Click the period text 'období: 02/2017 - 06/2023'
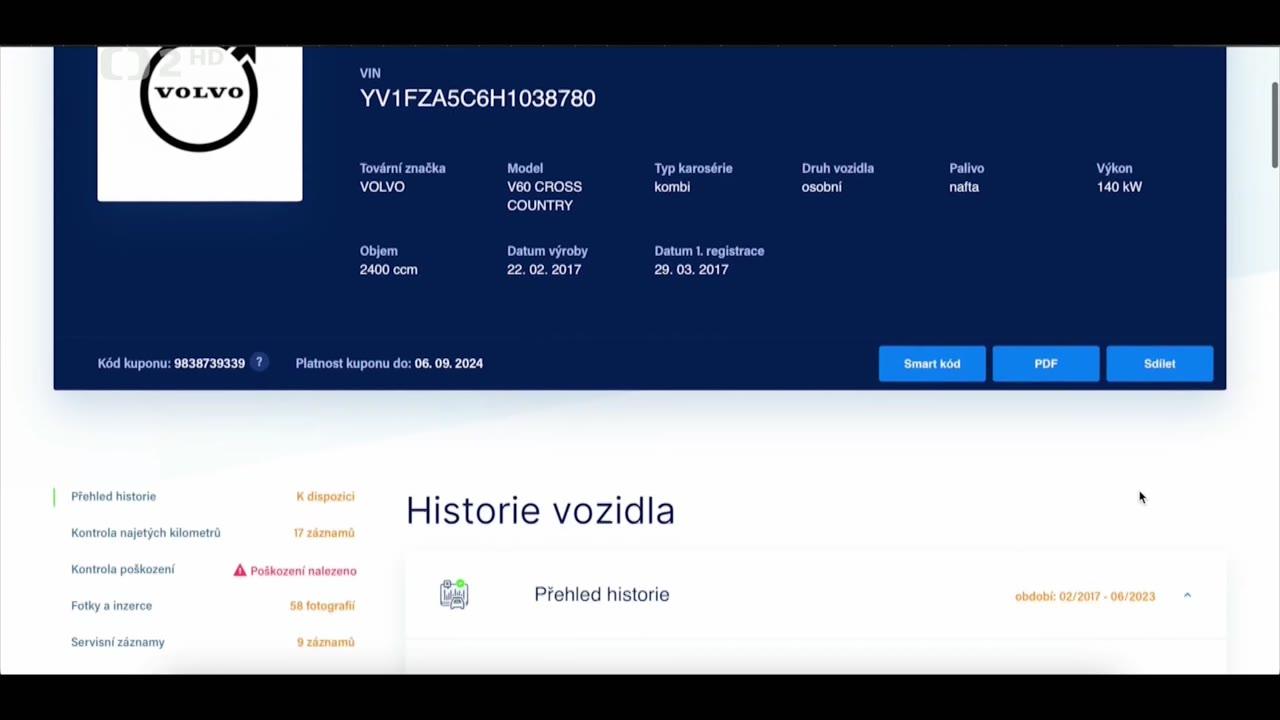 click(x=1085, y=596)
